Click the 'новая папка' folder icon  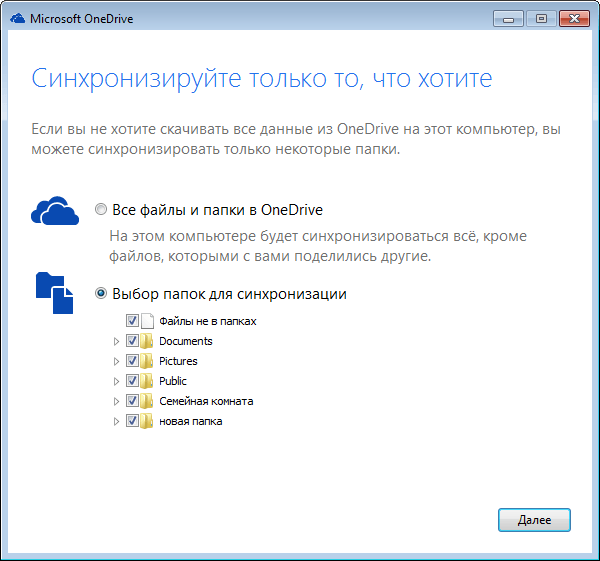point(147,421)
